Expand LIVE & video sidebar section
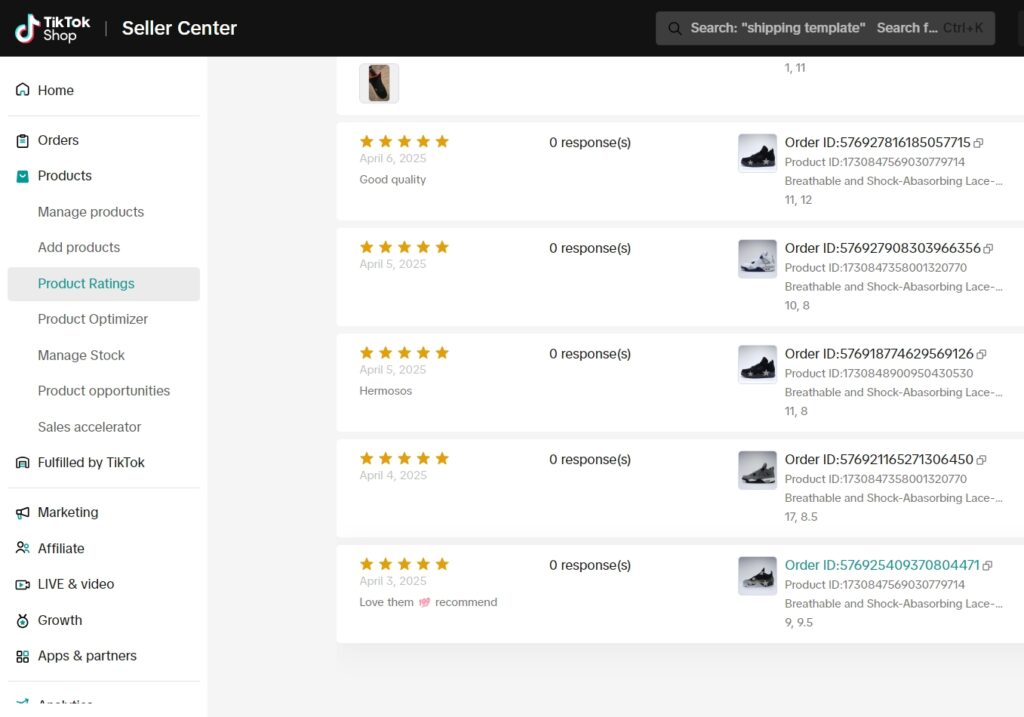Viewport: 1024px width, 717px height. pos(76,584)
